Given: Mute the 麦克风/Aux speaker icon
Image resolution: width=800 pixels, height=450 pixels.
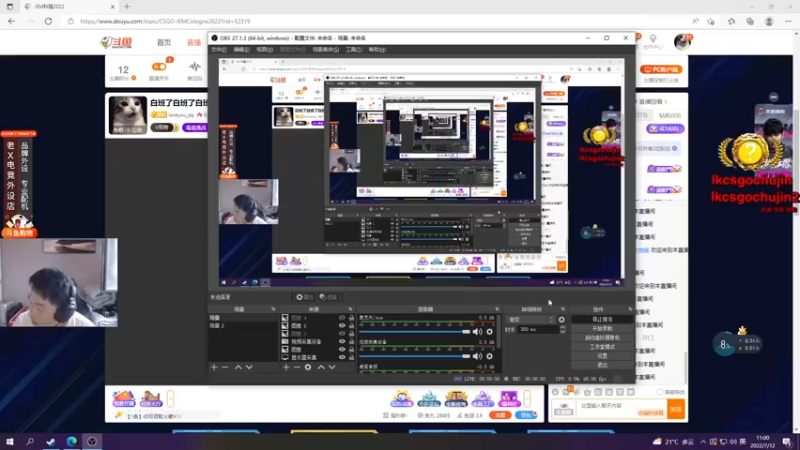Looking at the screenshot, I should 477,332.
